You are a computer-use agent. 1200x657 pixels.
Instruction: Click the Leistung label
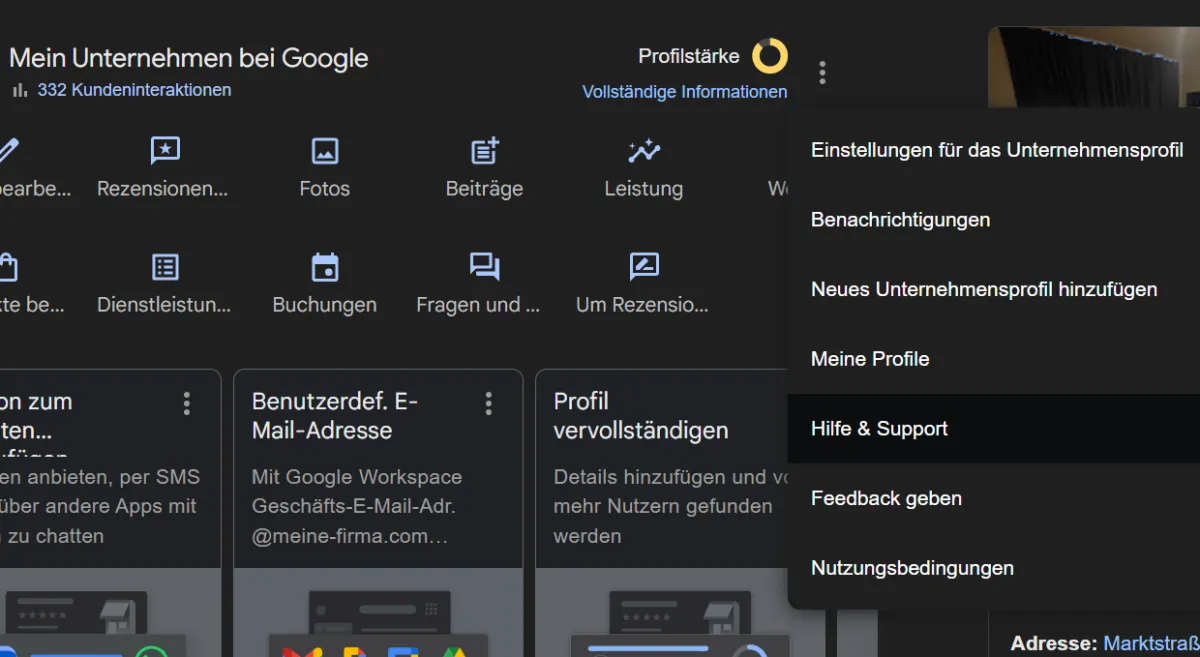[644, 189]
